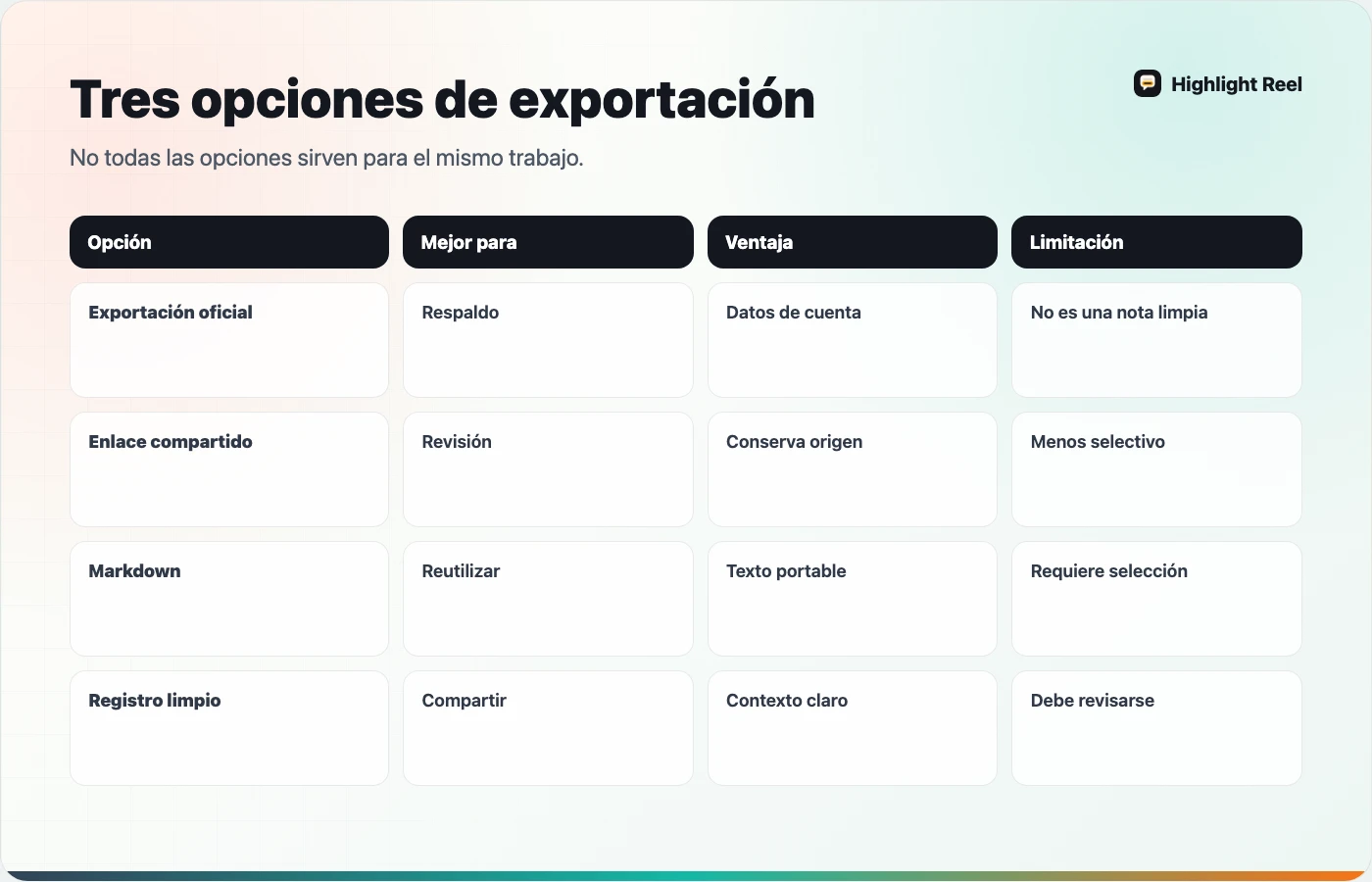Viewport: 1372px width, 882px height.
Task: Click the 'Opción' column header
Action: pos(229,242)
